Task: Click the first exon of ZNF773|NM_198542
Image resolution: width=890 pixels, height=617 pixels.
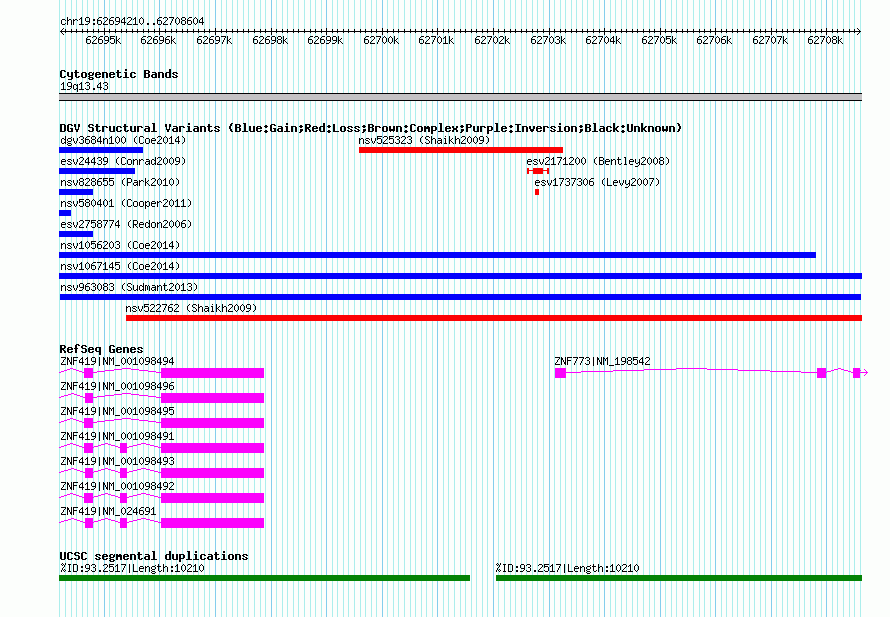Action: (560, 373)
